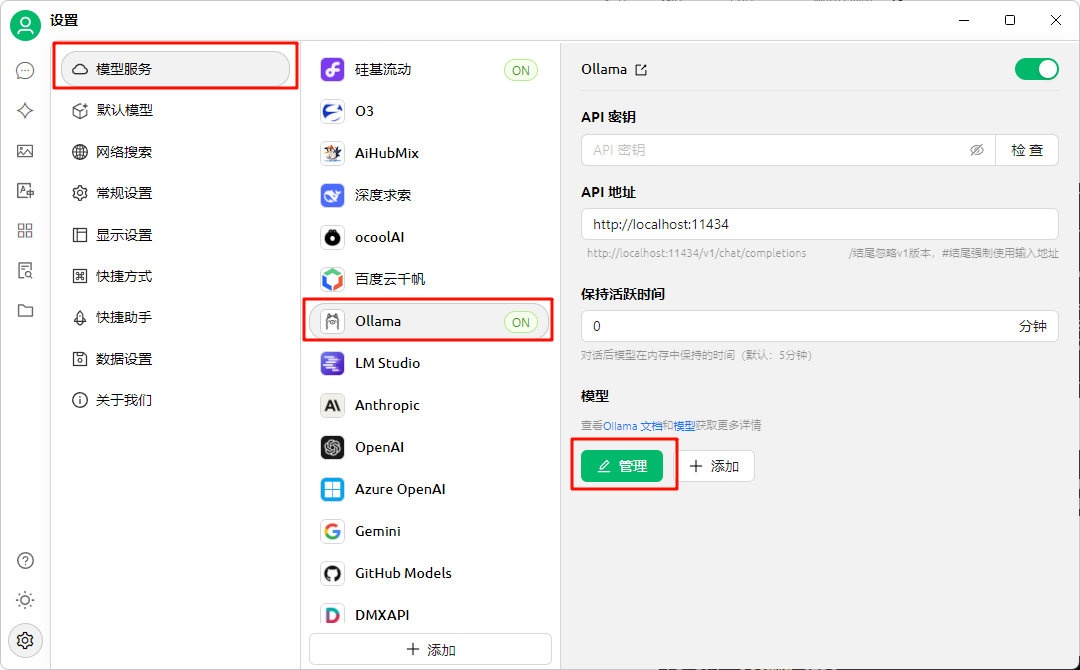Select 常规设置 settings menu

[x=176, y=193]
